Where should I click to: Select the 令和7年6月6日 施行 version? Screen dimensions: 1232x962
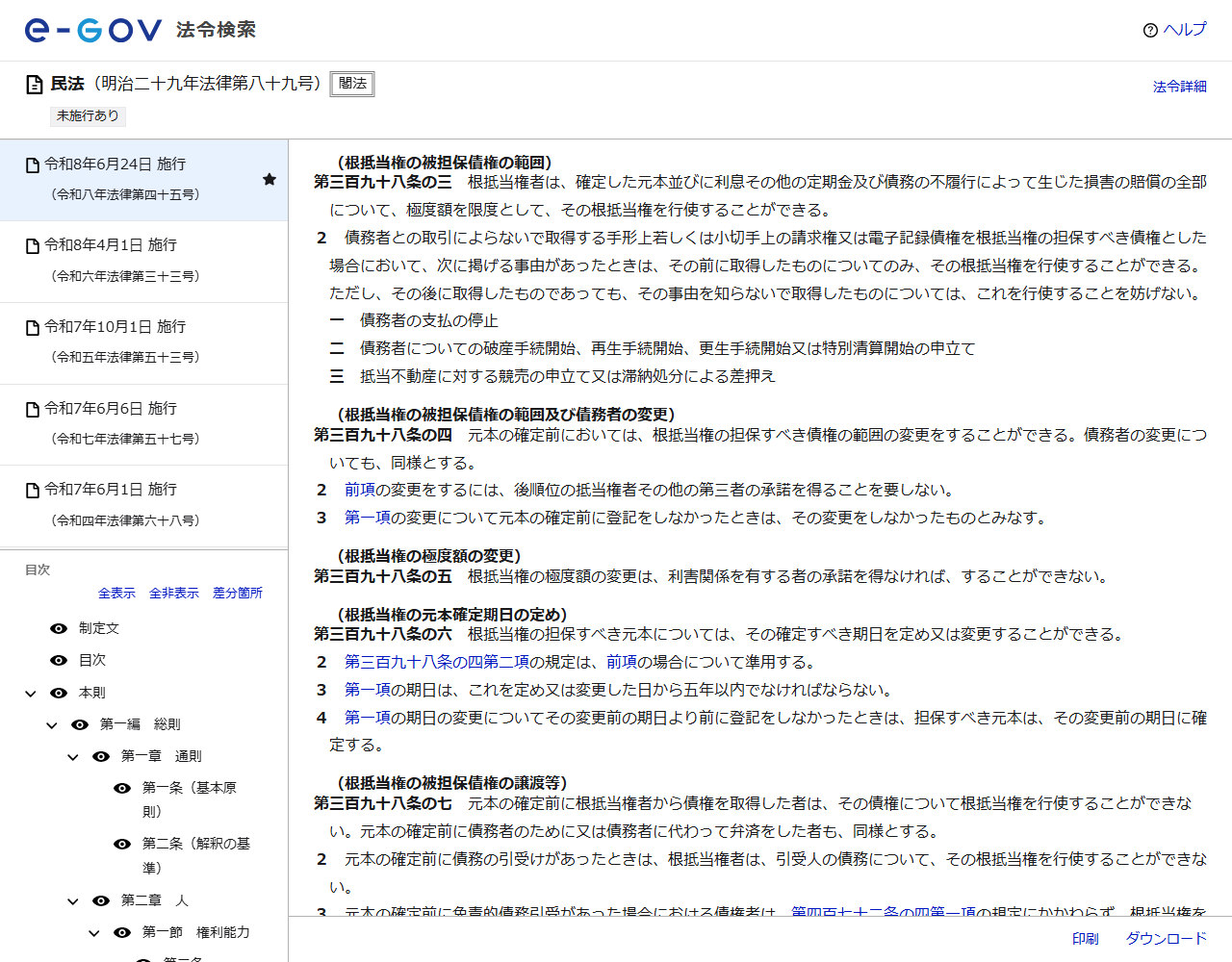point(143,425)
